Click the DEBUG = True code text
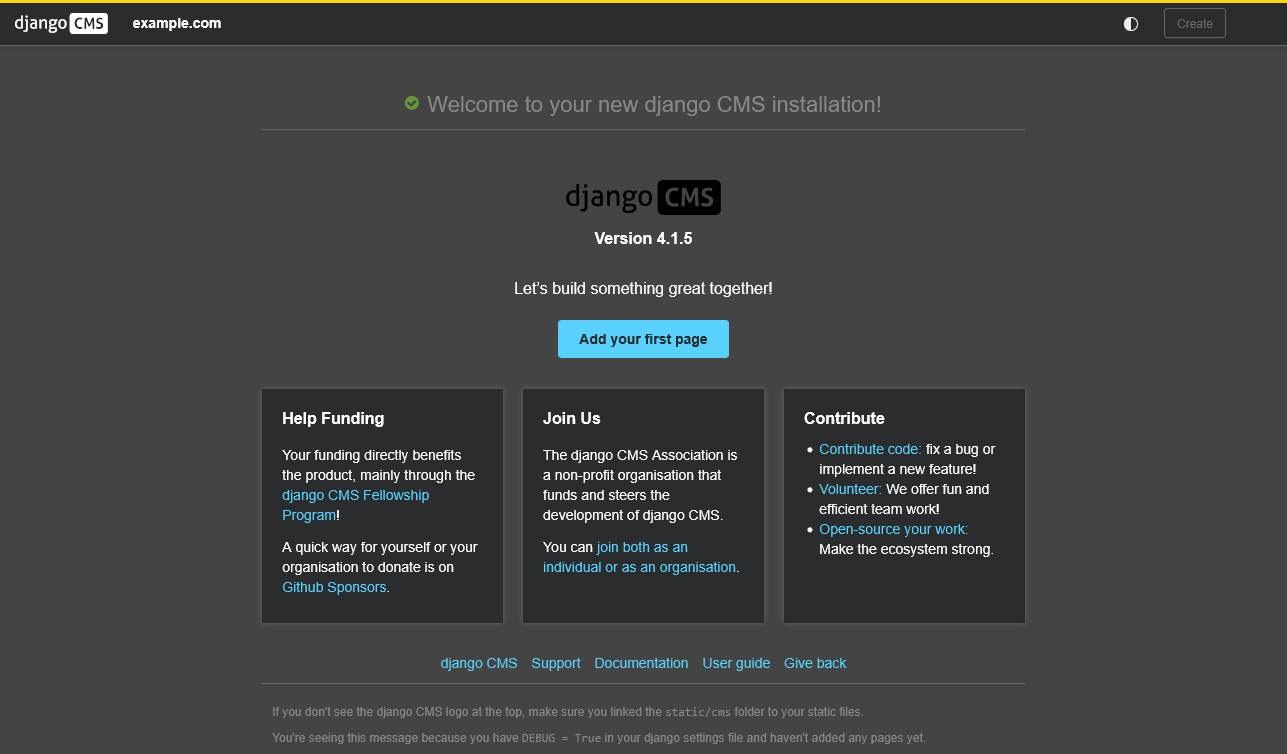Image resolution: width=1287 pixels, height=754 pixels. (x=562, y=738)
